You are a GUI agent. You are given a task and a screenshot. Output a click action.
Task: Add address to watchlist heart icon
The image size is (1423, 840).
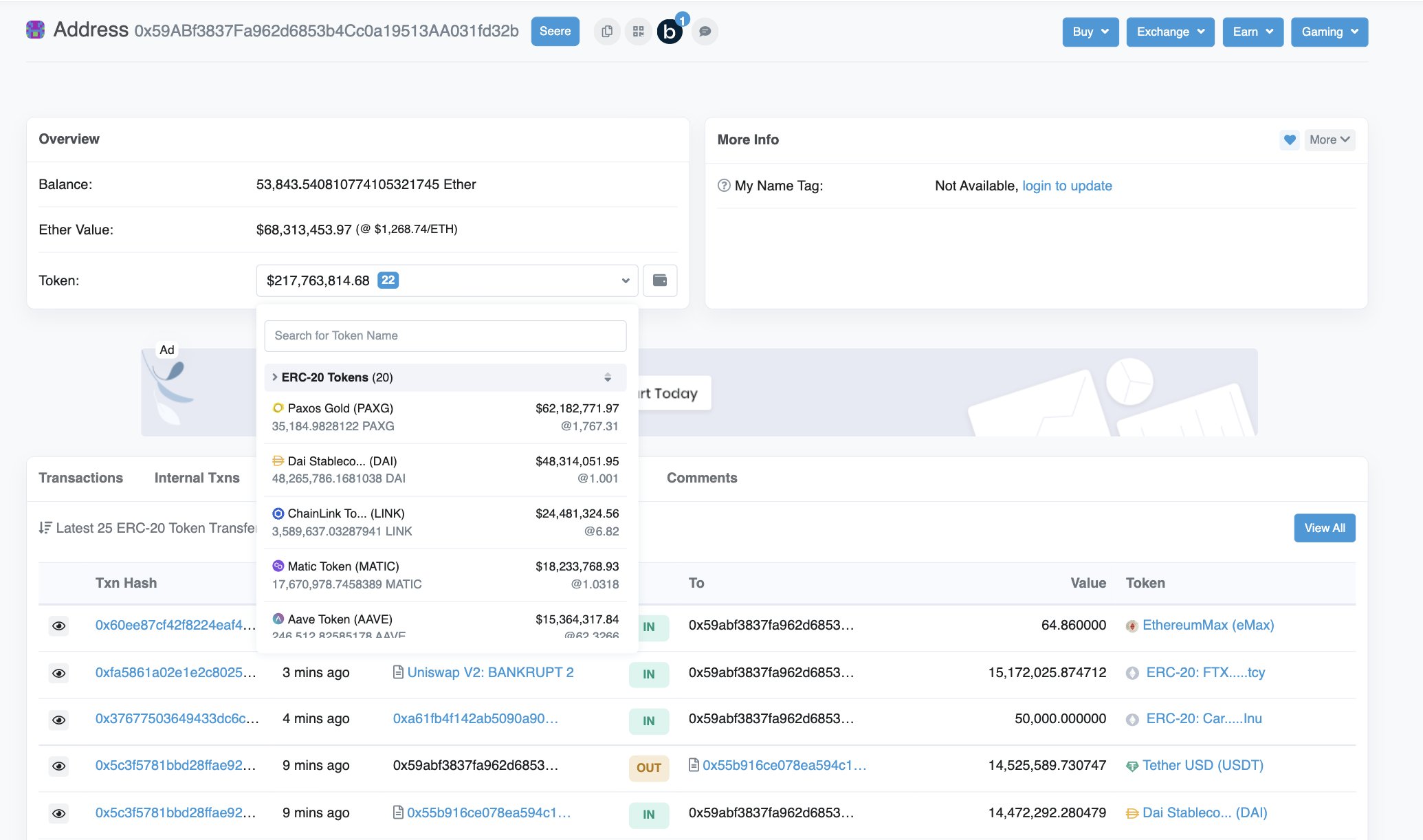tap(1290, 140)
